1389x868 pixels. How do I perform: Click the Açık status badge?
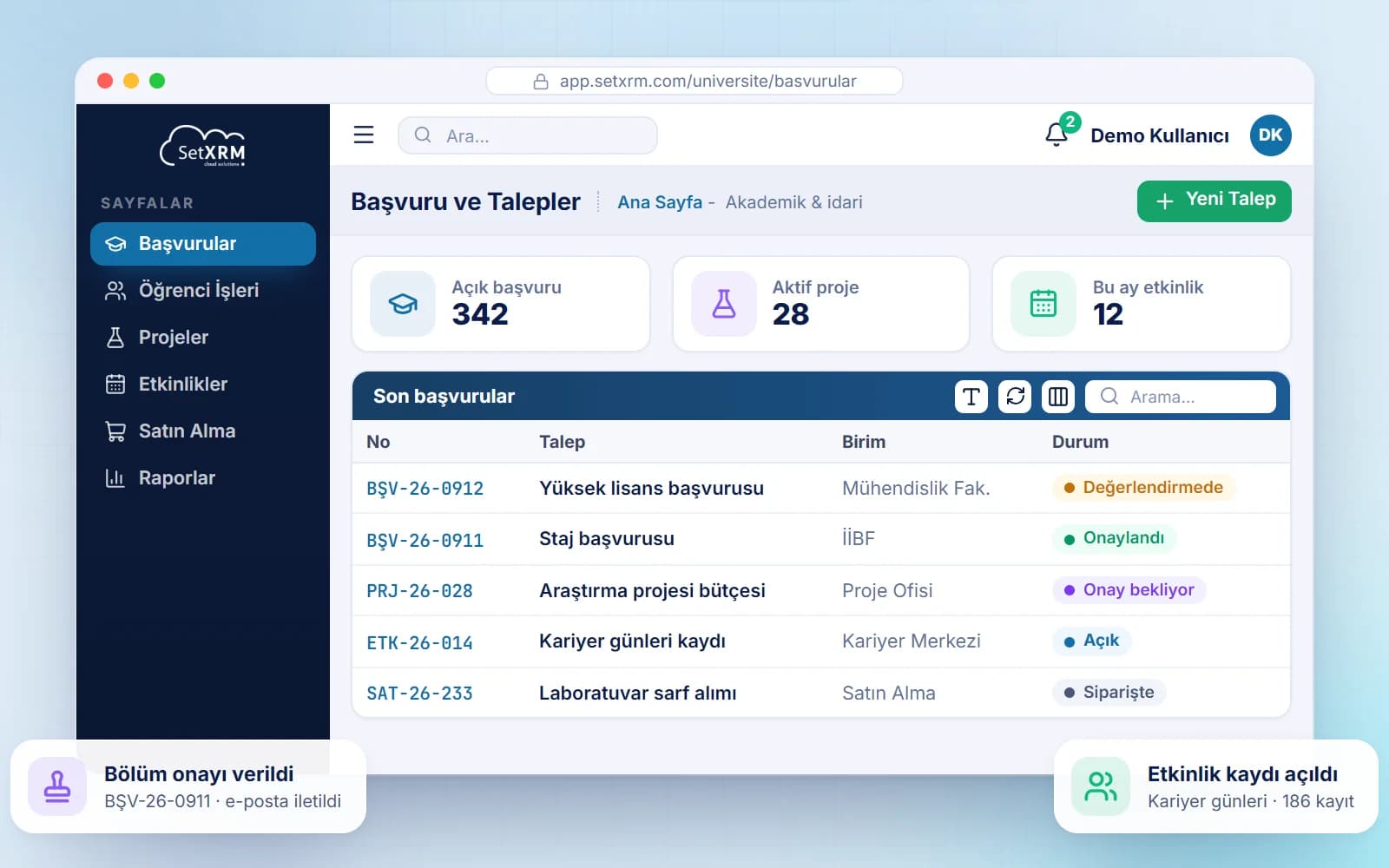[1092, 641]
